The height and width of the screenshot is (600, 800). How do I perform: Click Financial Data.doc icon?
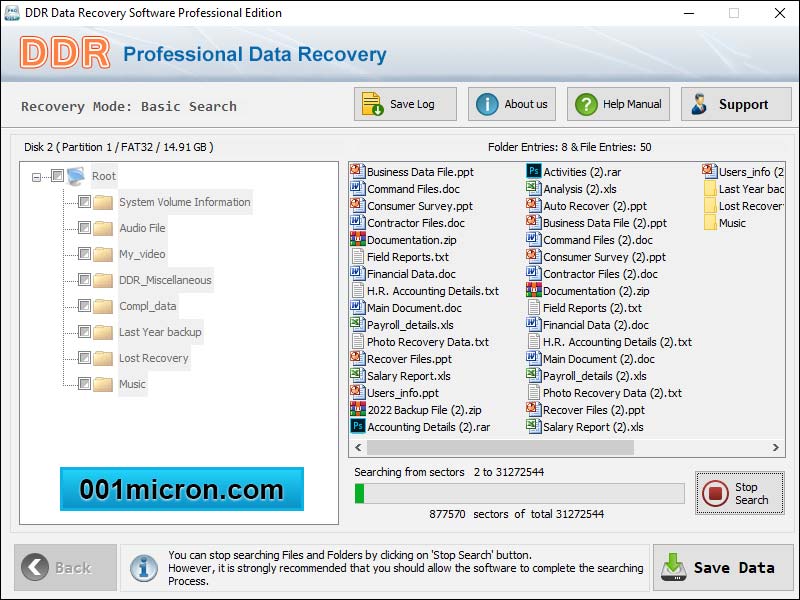pyautogui.click(x=358, y=273)
